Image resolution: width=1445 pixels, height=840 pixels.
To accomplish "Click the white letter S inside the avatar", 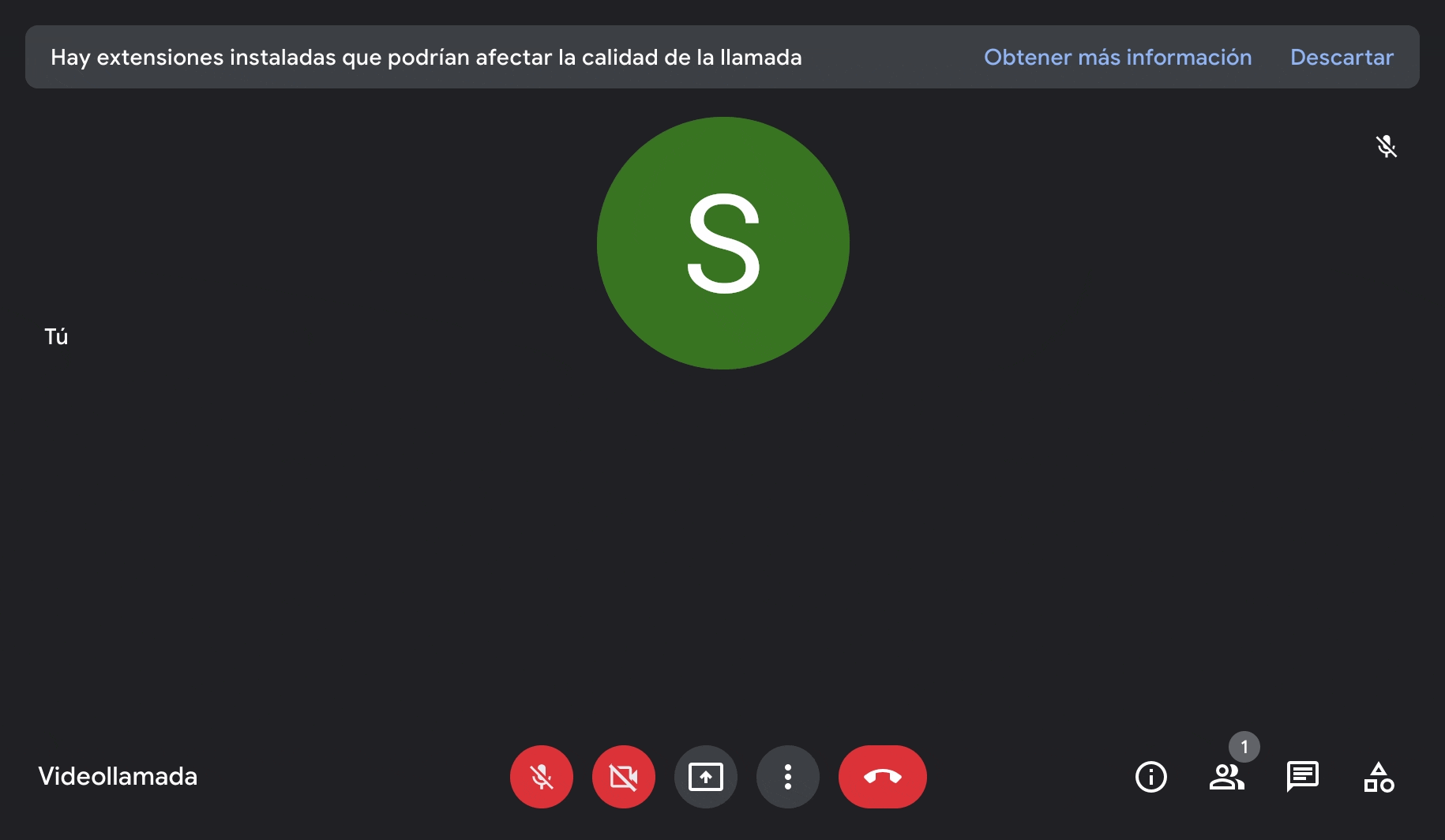I will pos(723,243).
